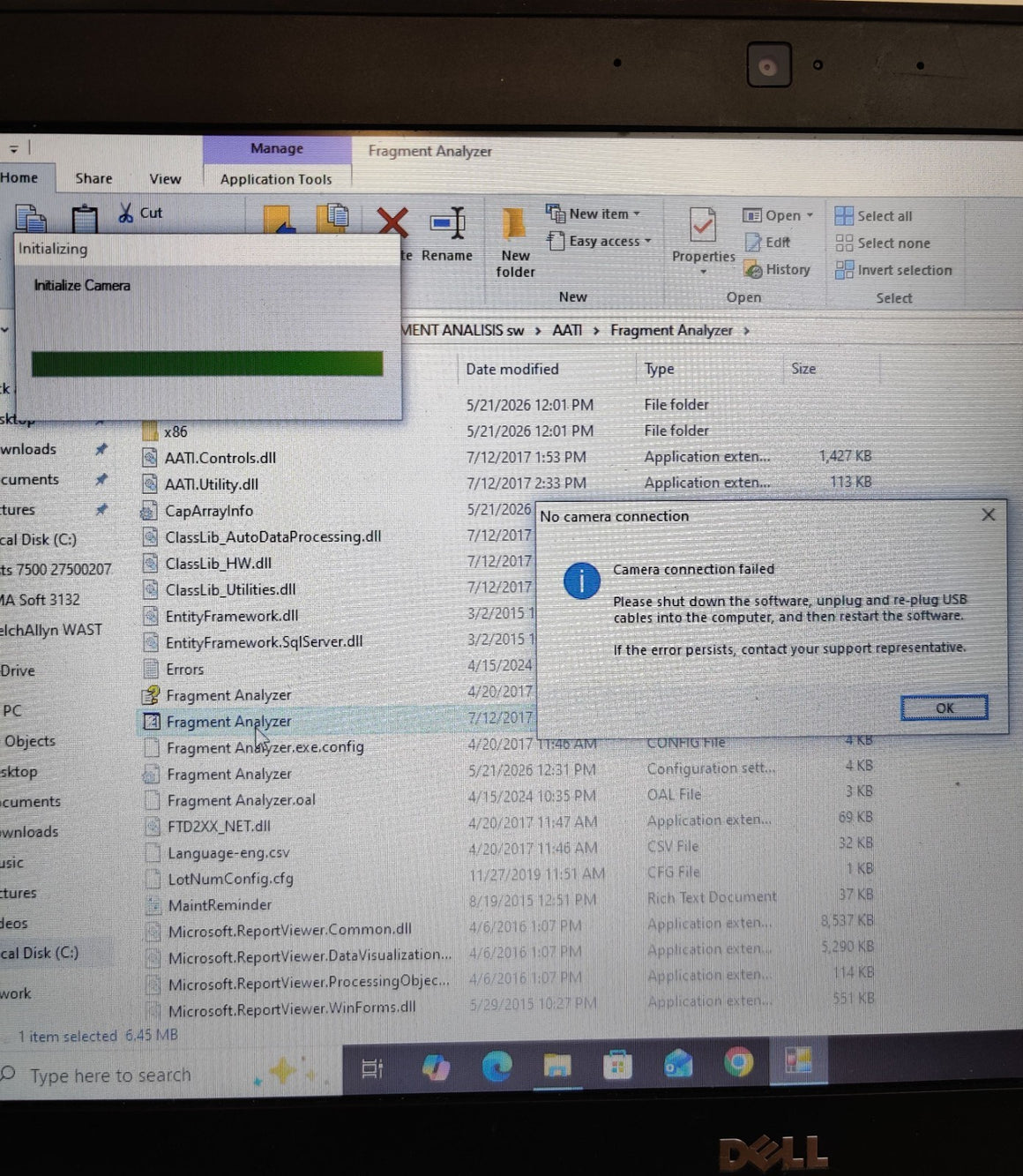Select EntityFramework.dll file

(x=231, y=616)
